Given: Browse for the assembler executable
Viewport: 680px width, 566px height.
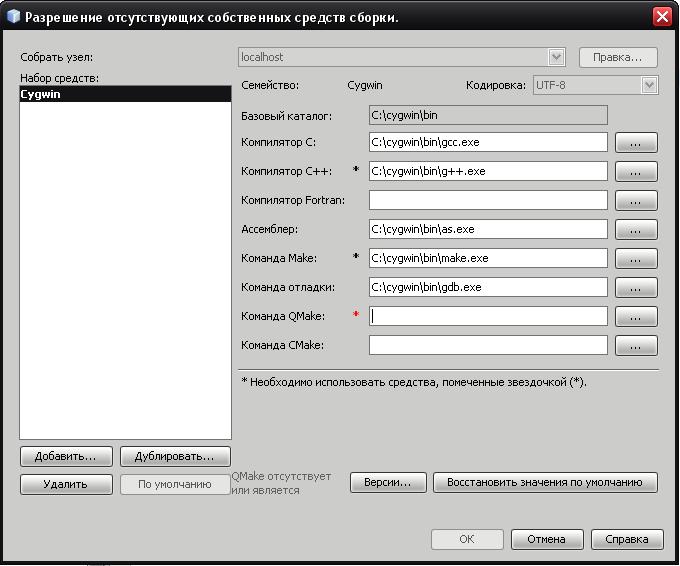Looking at the screenshot, I should tap(636, 229).
